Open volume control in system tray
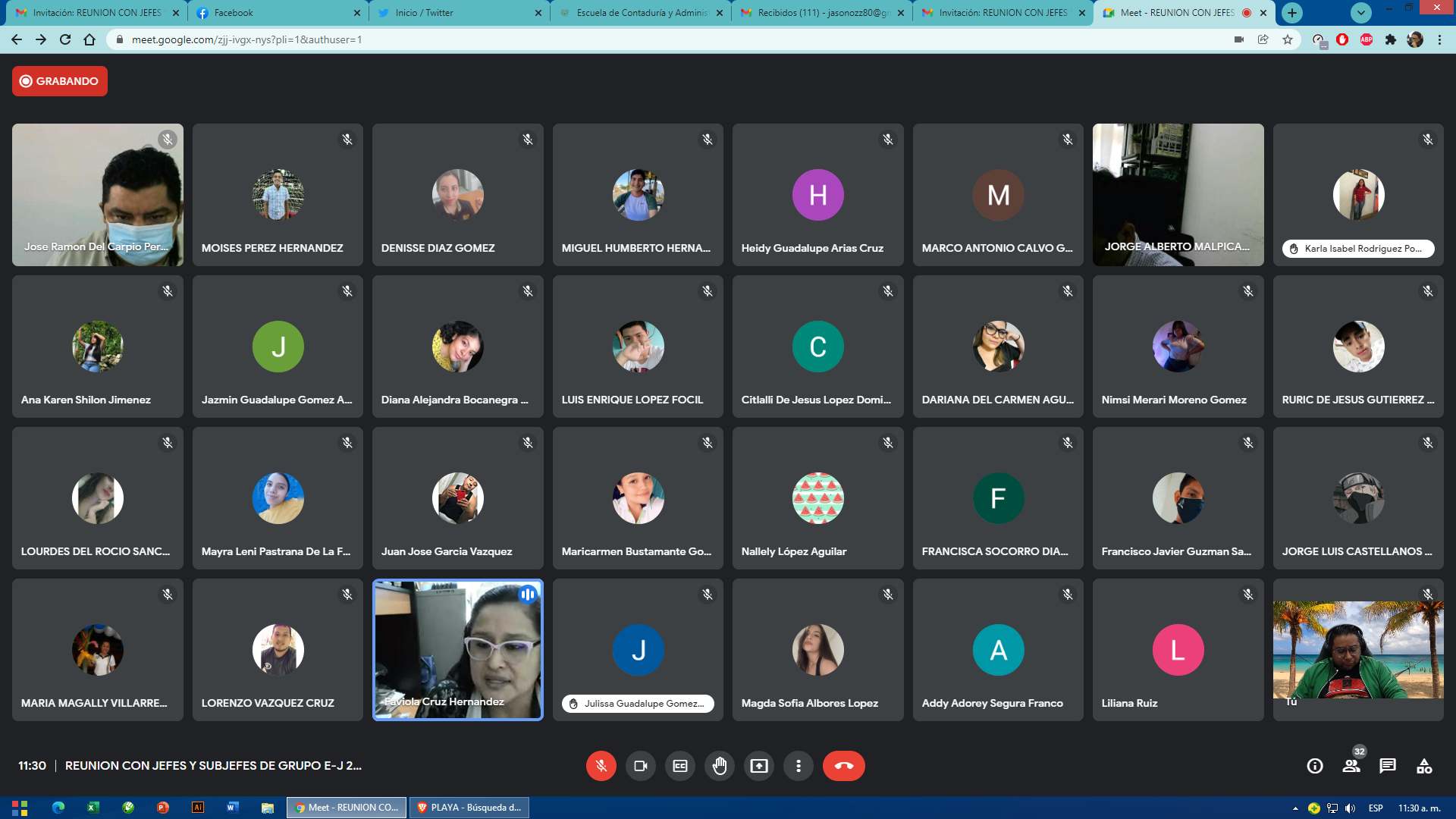 coord(1351,808)
